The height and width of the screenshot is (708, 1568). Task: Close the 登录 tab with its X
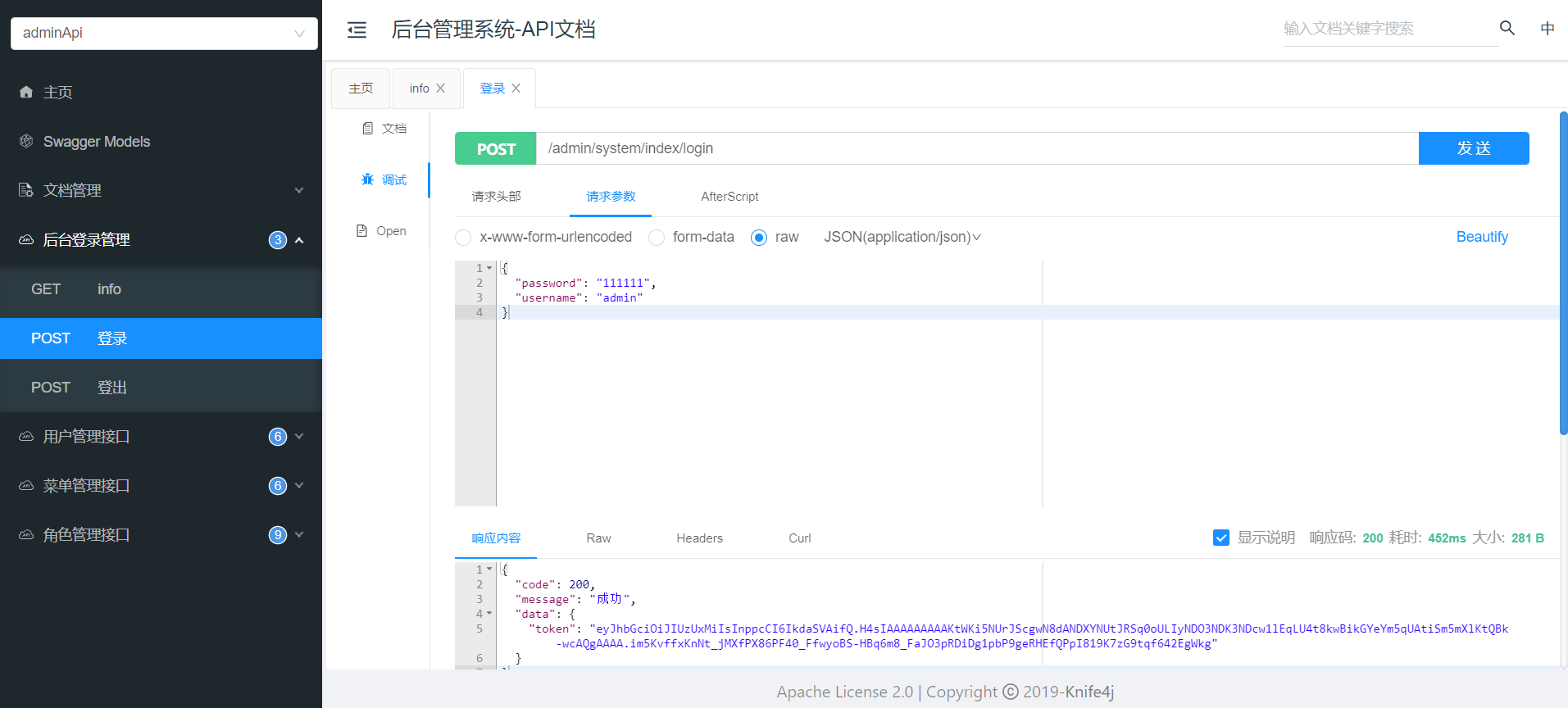click(516, 88)
